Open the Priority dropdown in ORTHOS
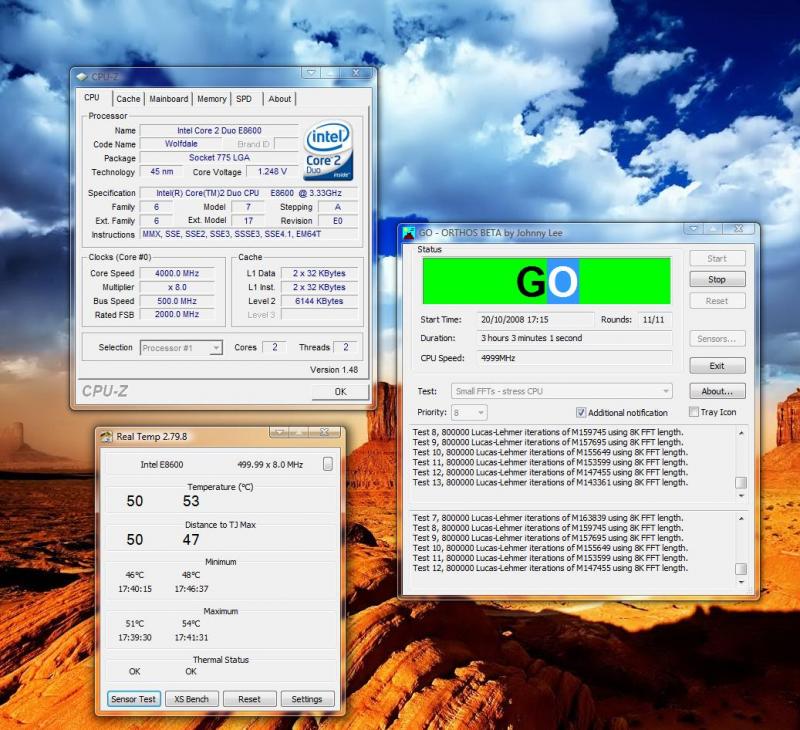 tap(469, 412)
